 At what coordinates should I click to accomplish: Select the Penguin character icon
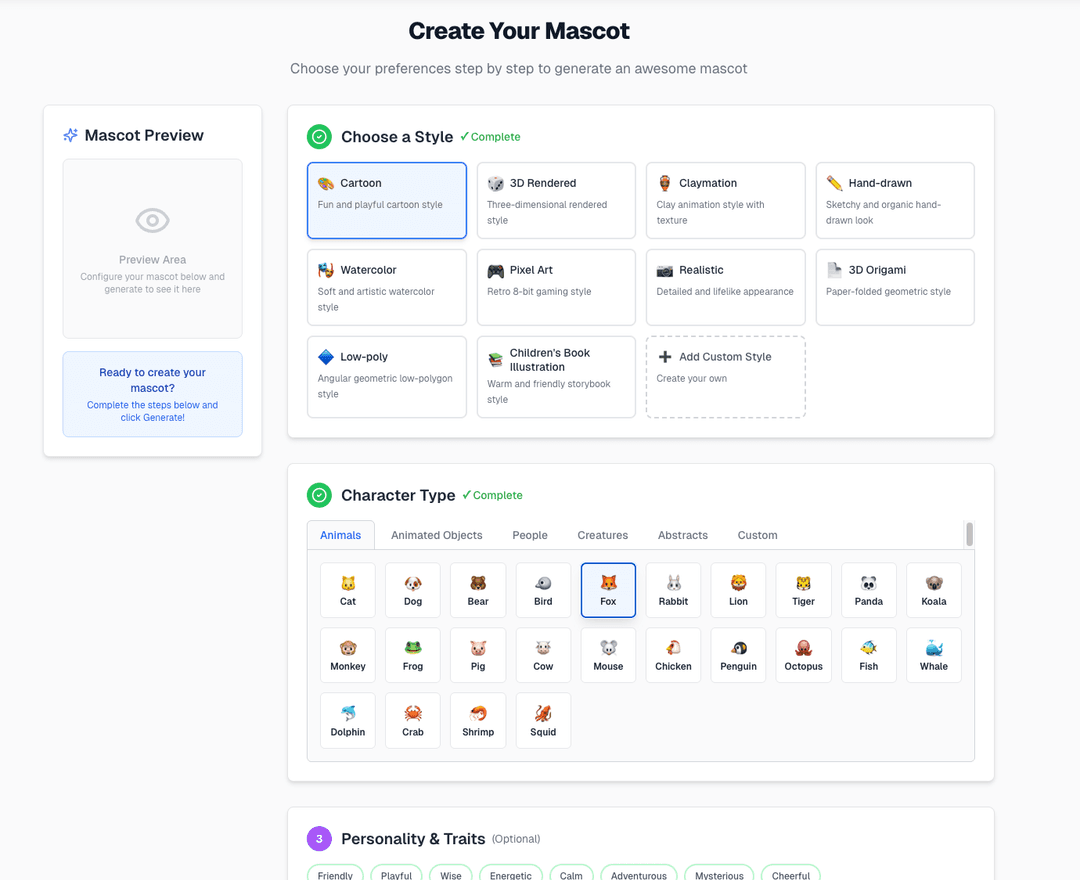point(738,655)
